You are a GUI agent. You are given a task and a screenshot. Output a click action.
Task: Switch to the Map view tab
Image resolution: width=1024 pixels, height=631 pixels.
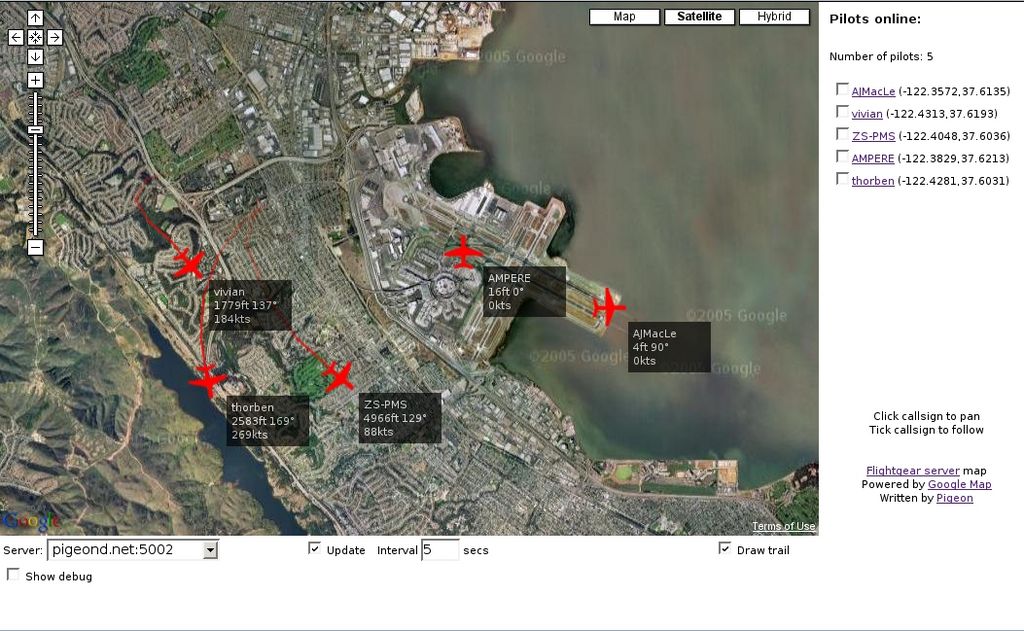(x=625, y=17)
